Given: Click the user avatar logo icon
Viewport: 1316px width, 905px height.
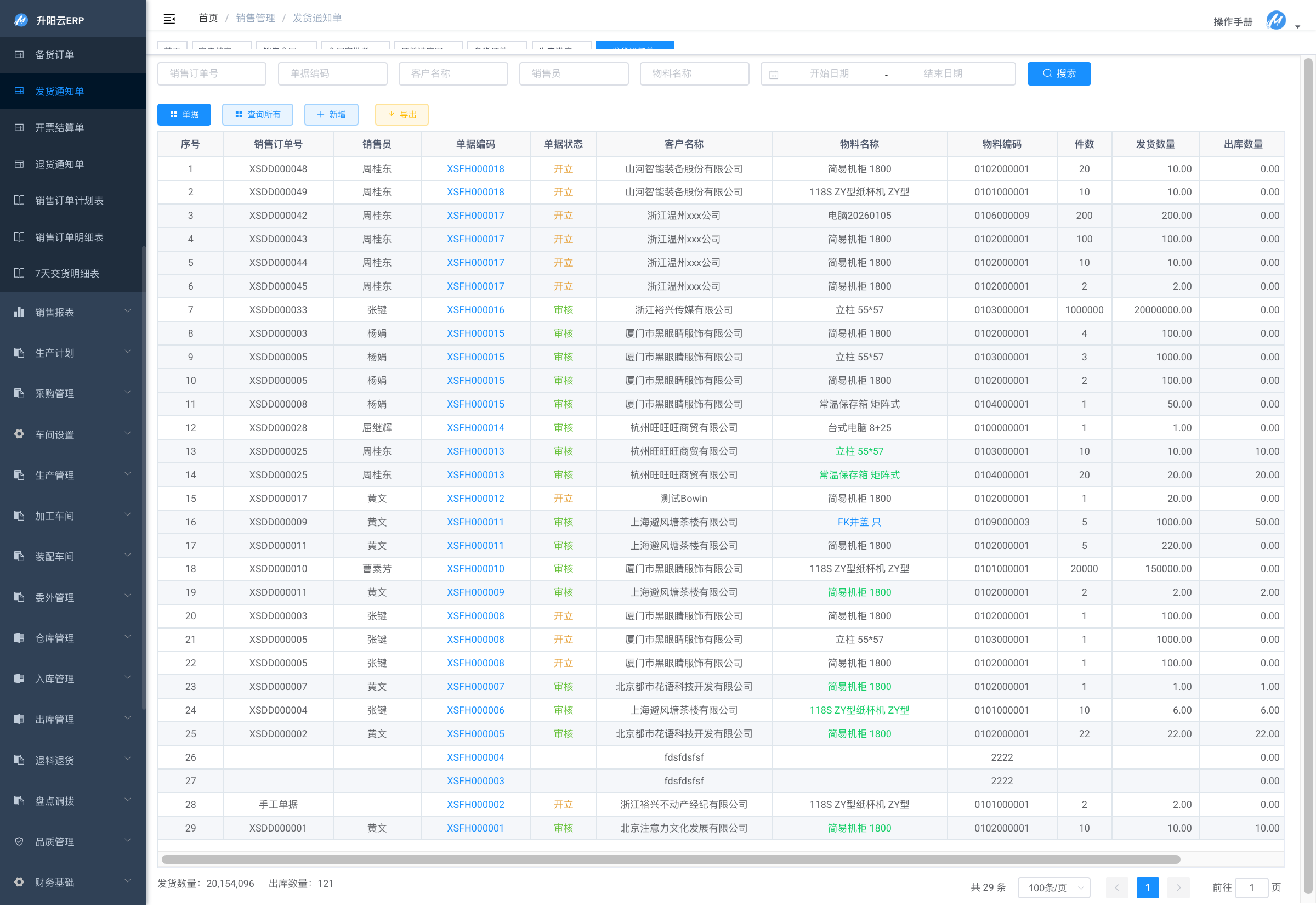Looking at the screenshot, I should (x=1275, y=20).
